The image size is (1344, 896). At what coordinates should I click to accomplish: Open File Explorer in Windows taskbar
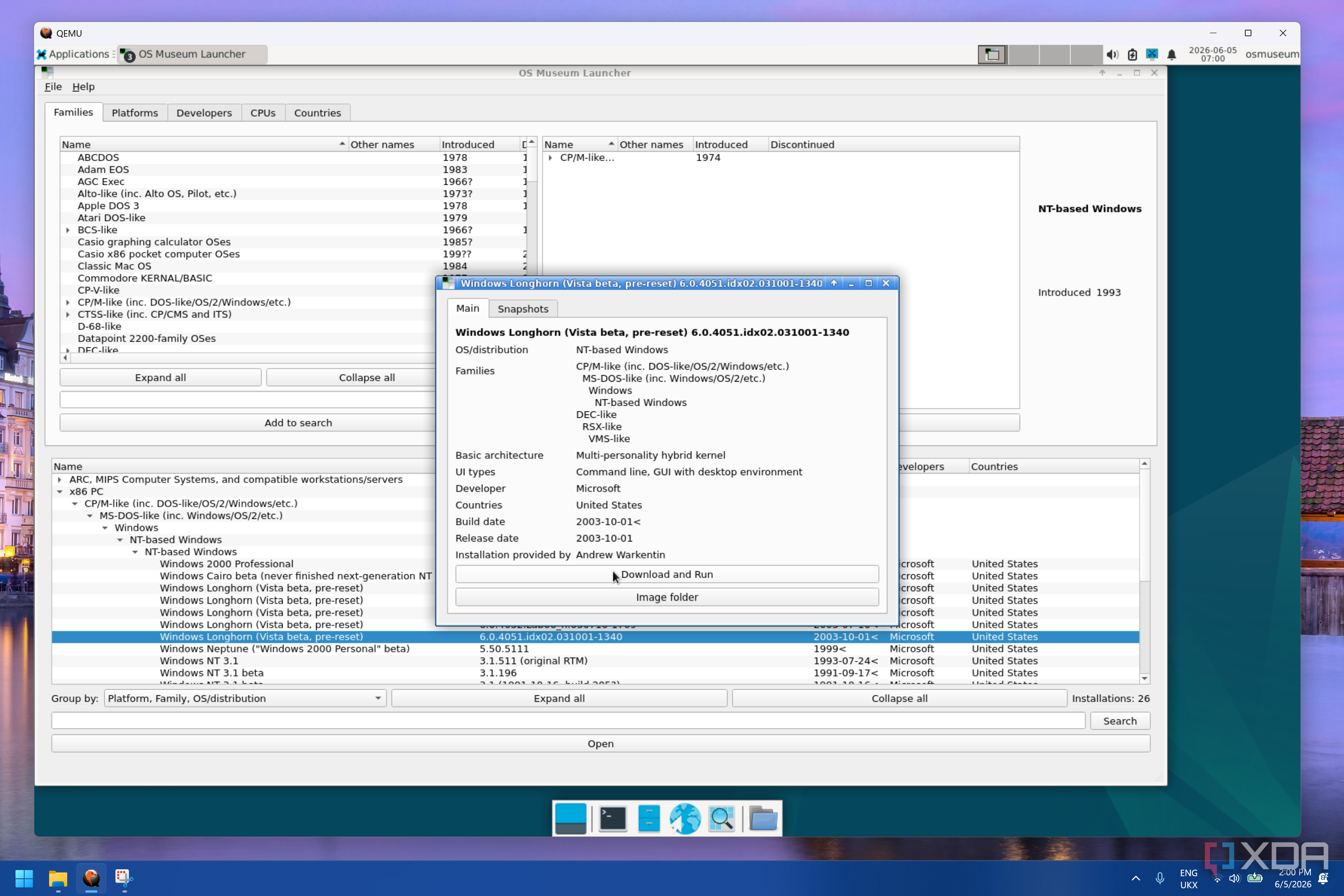(58, 878)
